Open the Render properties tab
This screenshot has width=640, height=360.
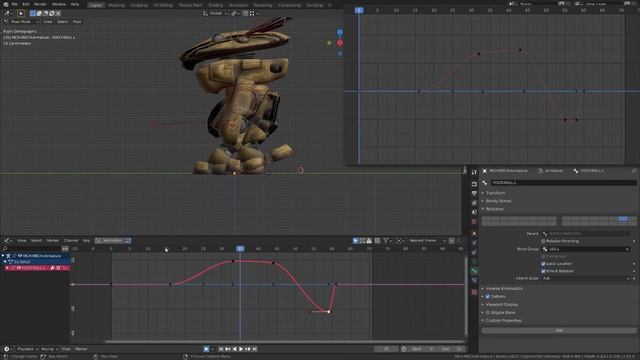click(x=474, y=184)
